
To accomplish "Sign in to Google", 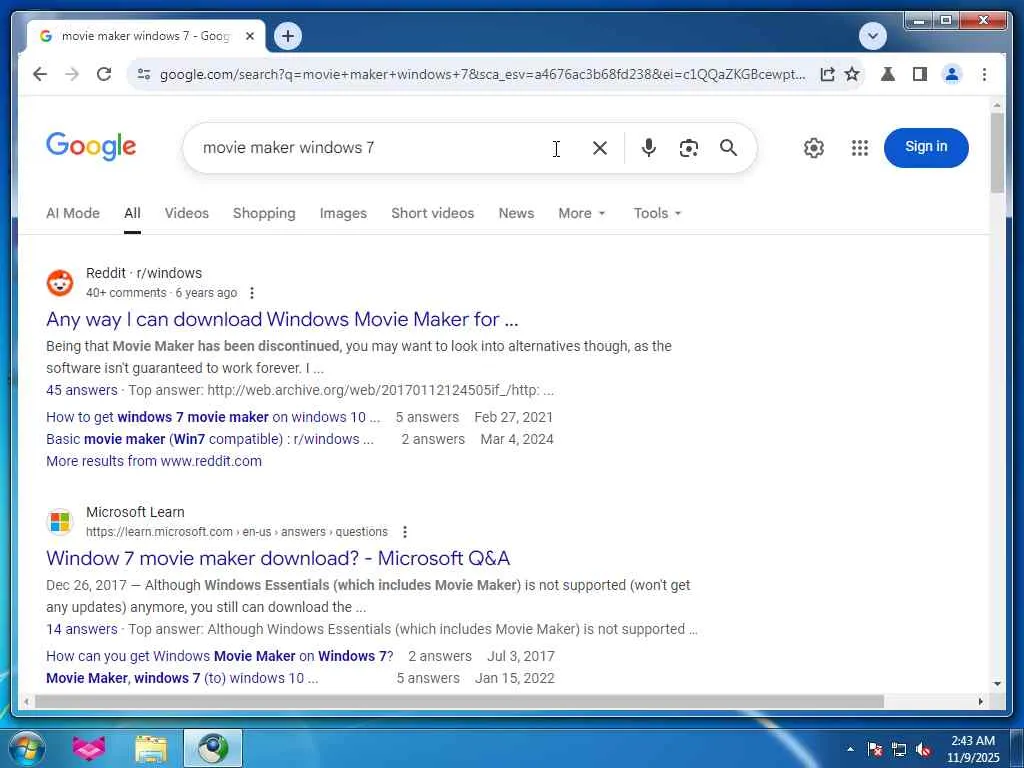I will (x=926, y=148).
